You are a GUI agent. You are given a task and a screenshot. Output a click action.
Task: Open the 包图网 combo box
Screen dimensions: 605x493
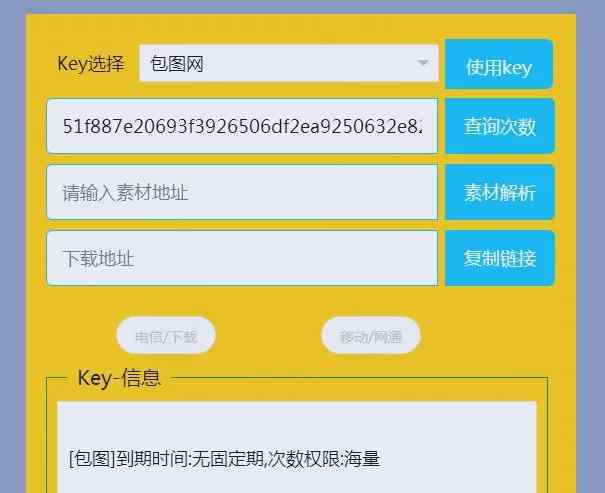(x=289, y=63)
